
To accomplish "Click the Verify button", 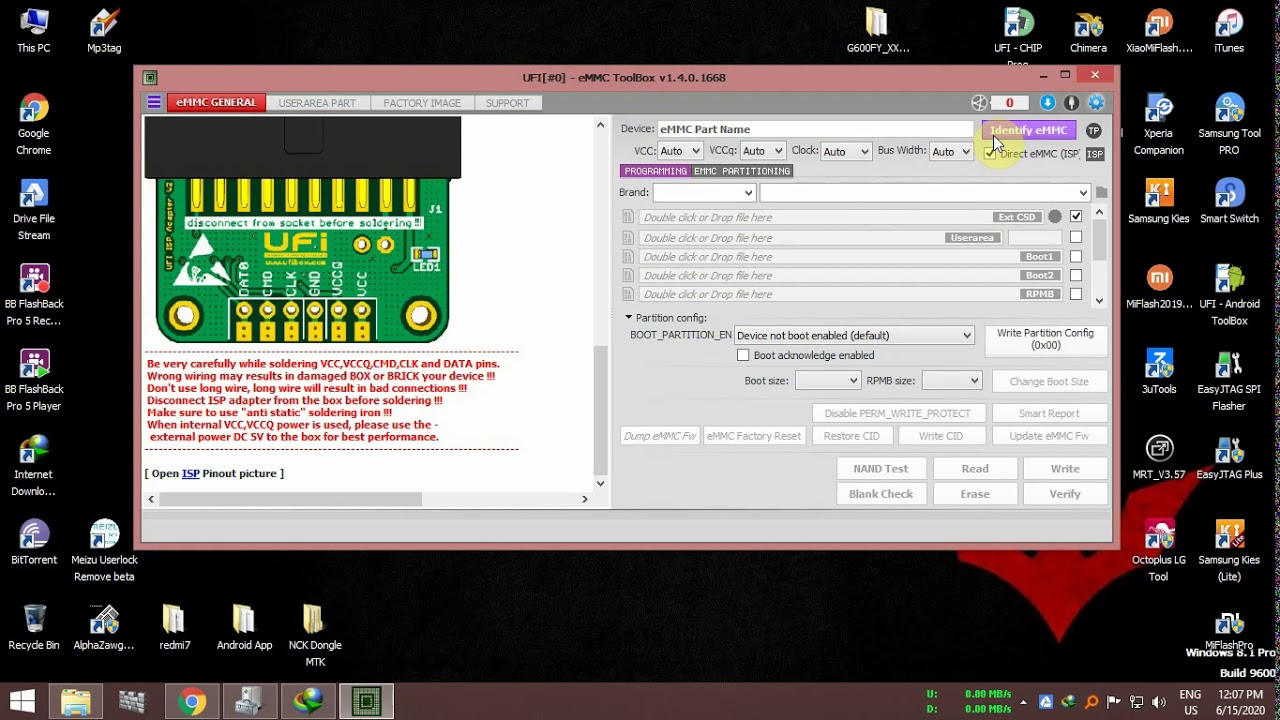I will click(1065, 494).
